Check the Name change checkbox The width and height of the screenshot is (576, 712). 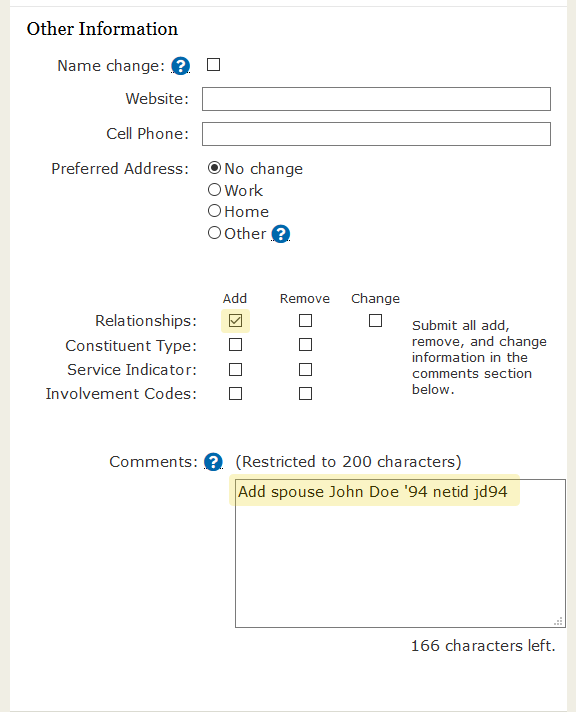click(x=214, y=64)
